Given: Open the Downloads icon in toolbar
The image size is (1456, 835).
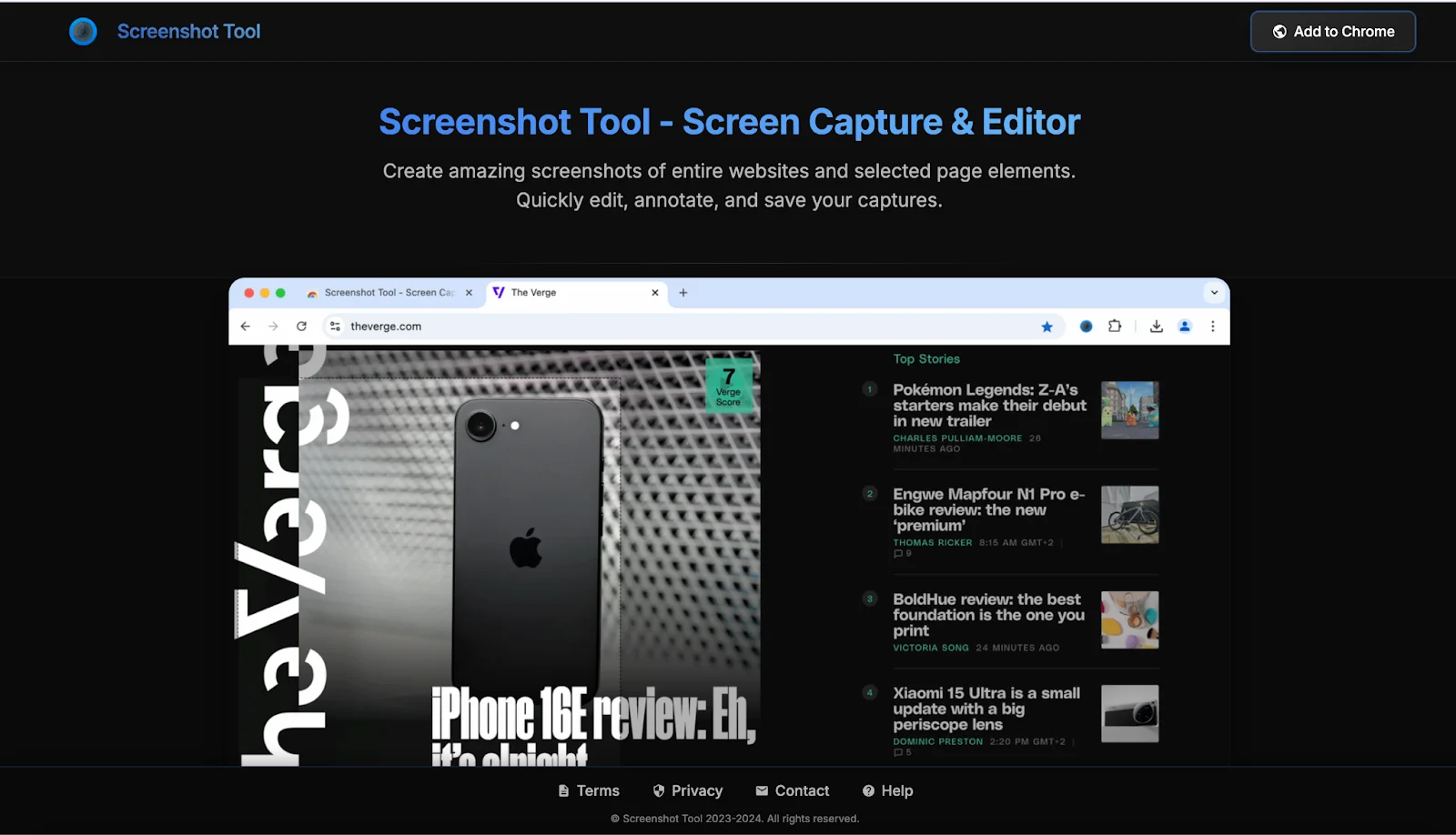Looking at the screenshot, I should tap(1156, 327).
